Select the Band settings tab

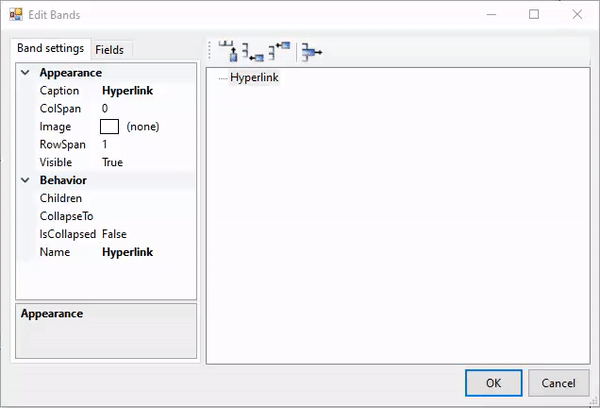tap(51, 49)
